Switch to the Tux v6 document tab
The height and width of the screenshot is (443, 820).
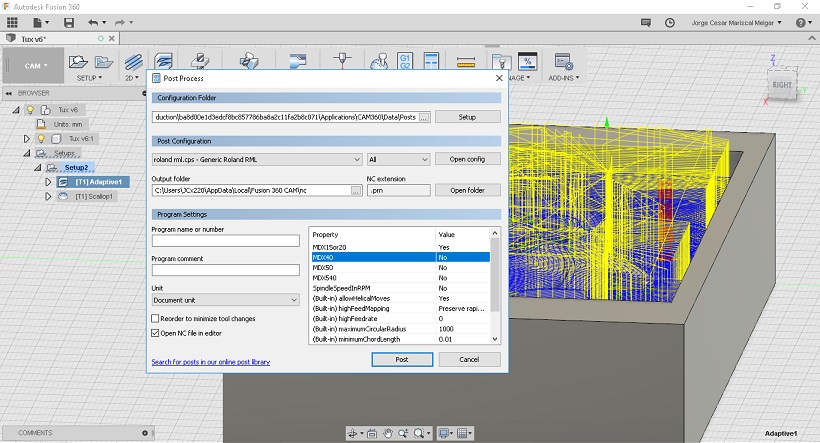point(33,39)
